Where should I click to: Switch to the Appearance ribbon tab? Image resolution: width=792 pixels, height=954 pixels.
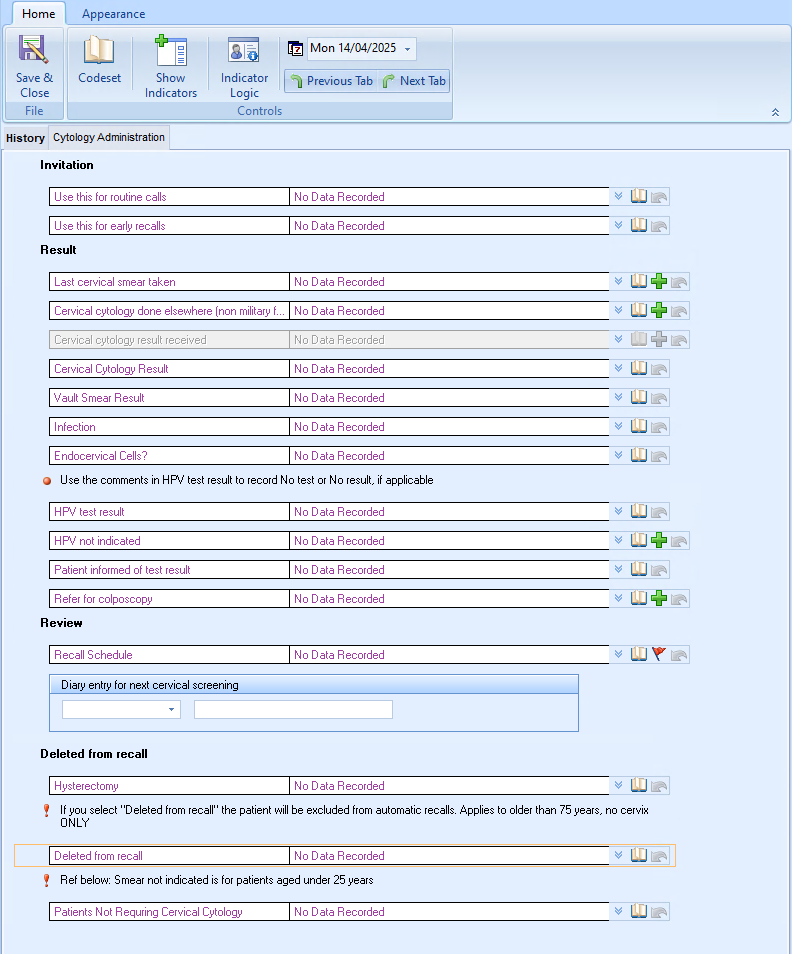[114, 14]
